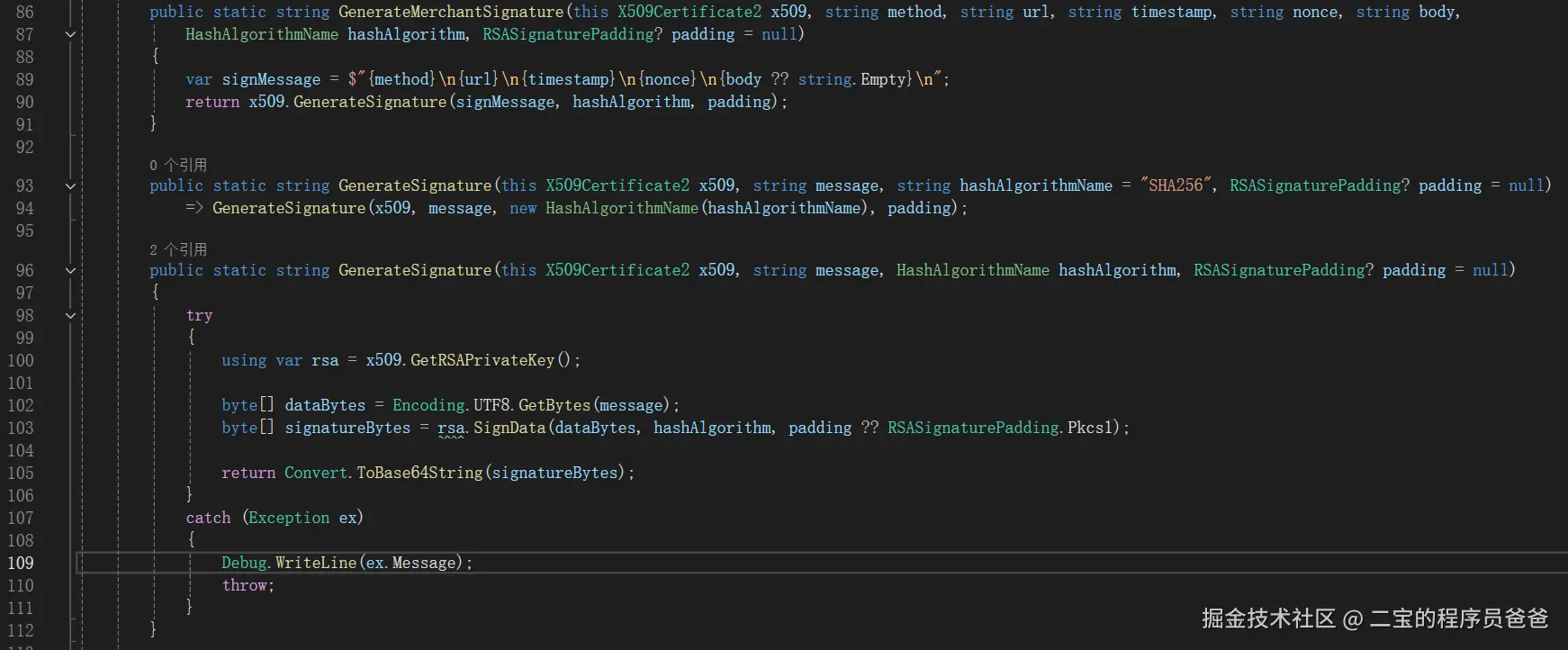
Task: Click the 'new' keyword on line 94
Action: [523, 208]
